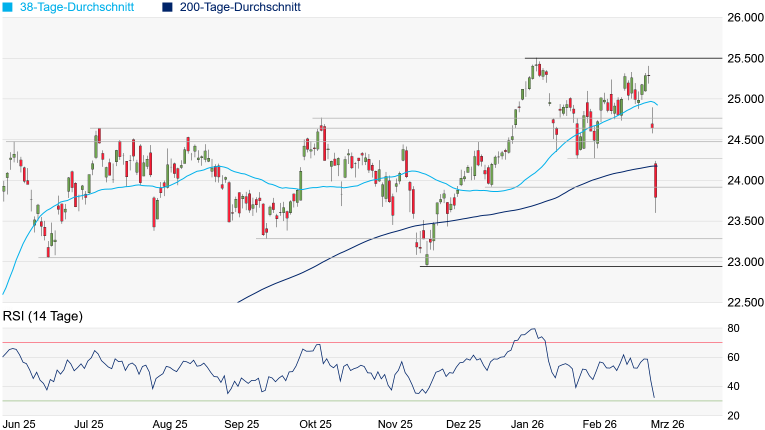Viewport: 765px width, 430px height.
Task: Click the Jun 25 date label
Action: click(x=20, y=423)
